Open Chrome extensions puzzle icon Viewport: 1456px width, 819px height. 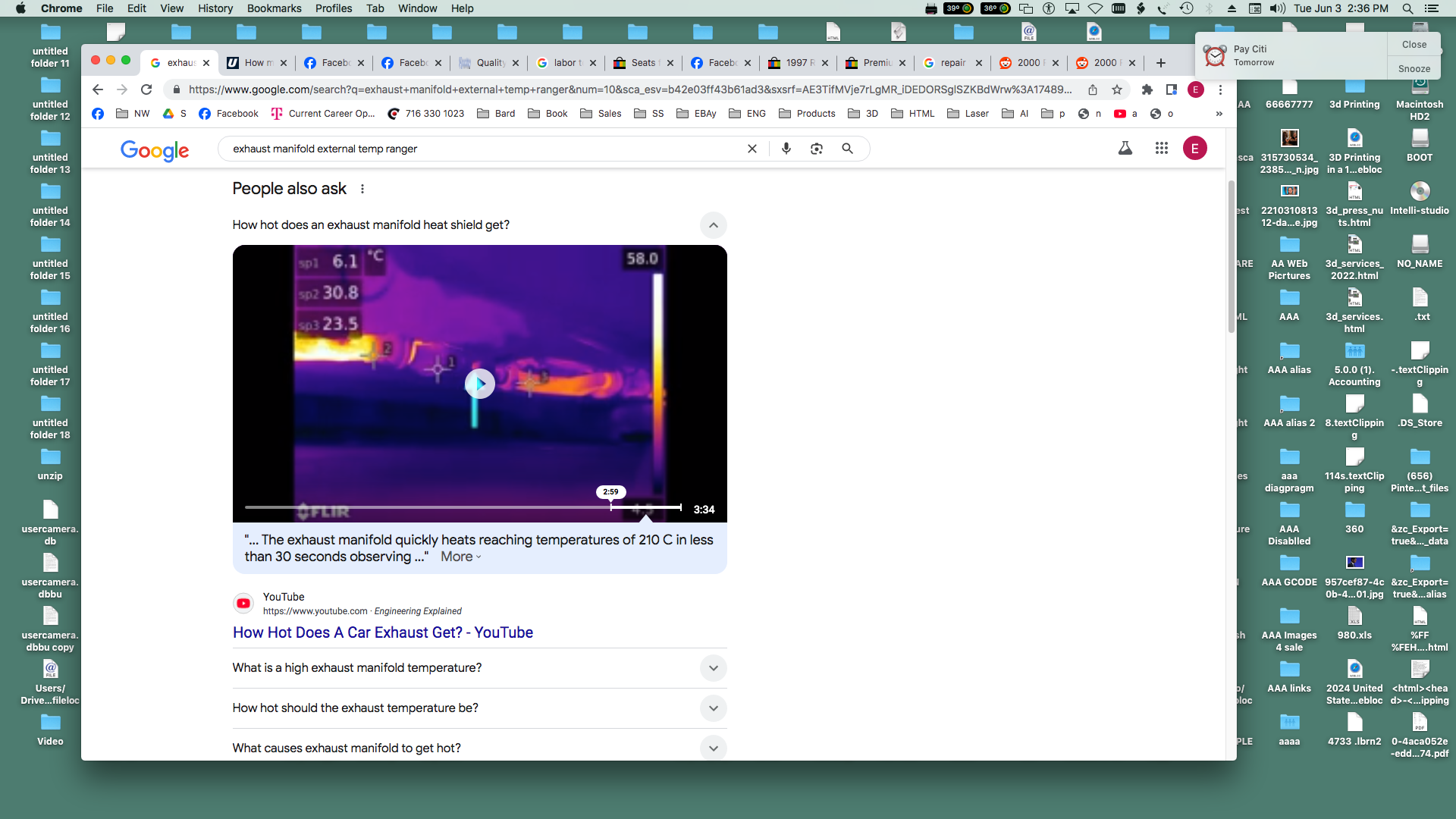[1147, 89]
